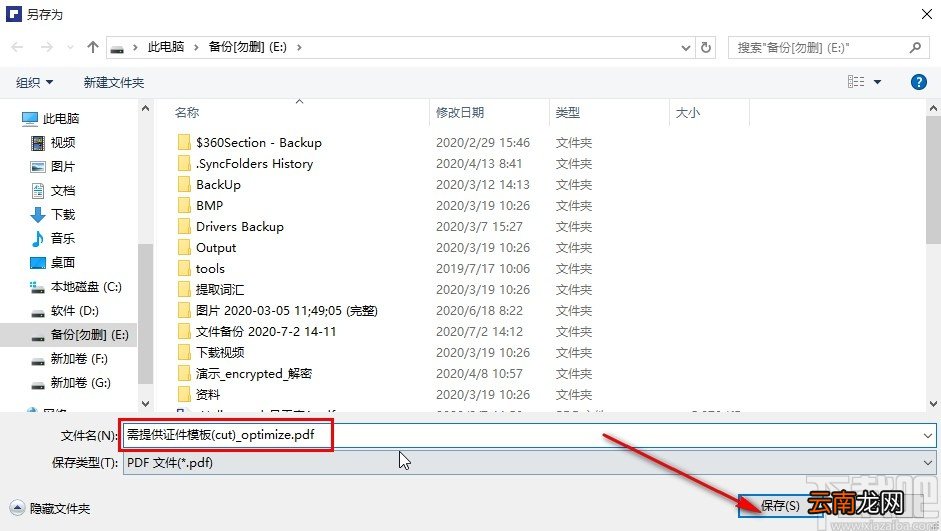Select 本地磁盘 (C:) drive
941x531 pixels.
[76, 286]
